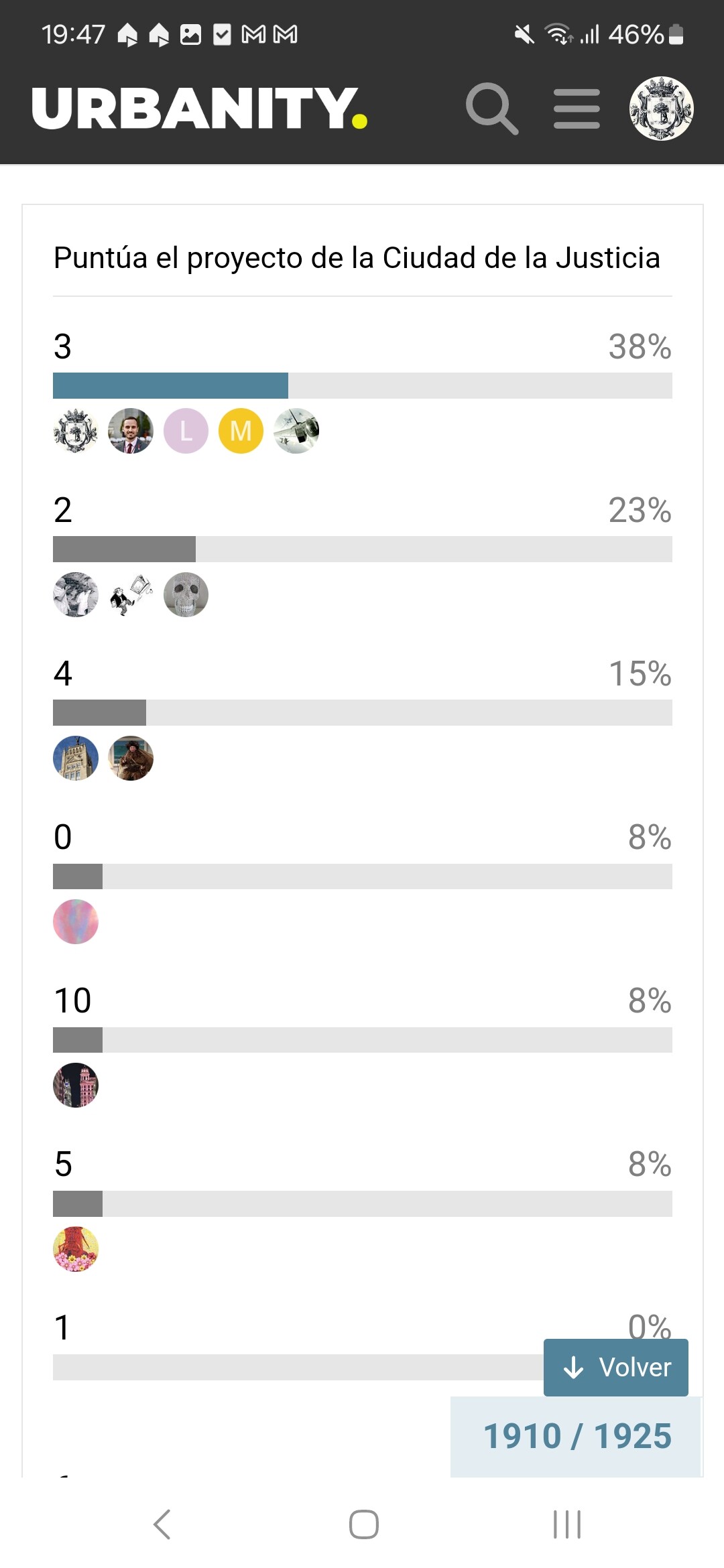Open the tower building avatar under option 4
The image size is (724, 1568).
76,758
